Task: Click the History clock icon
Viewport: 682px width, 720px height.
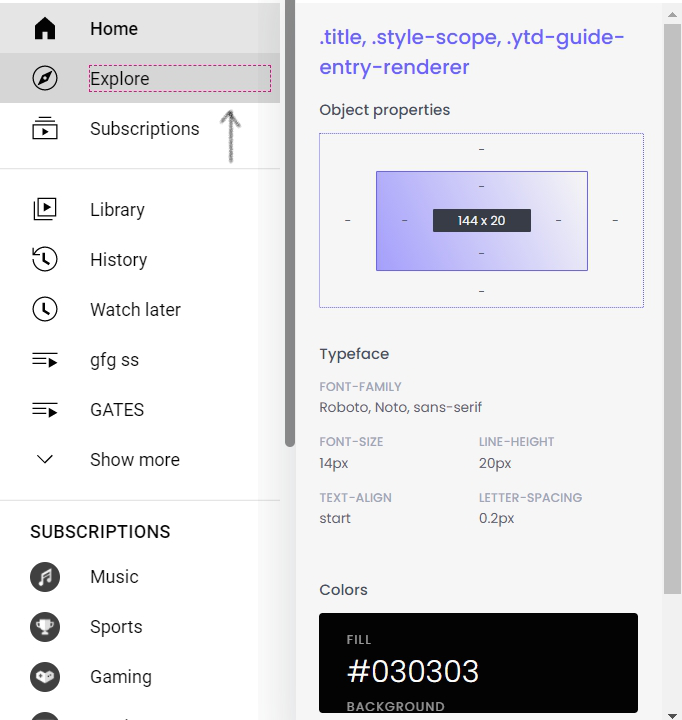Action: click(x=45, y=259)
